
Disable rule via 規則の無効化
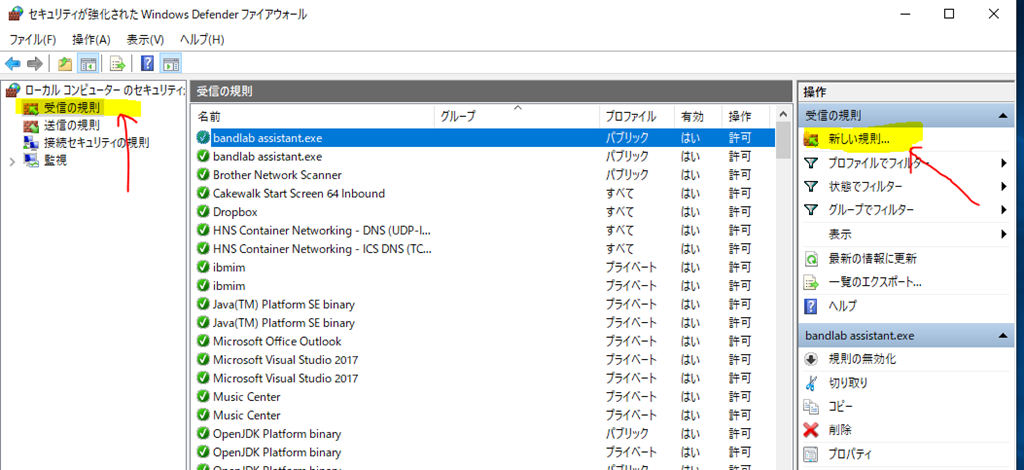pyautogui.click(x=861, y=359)
